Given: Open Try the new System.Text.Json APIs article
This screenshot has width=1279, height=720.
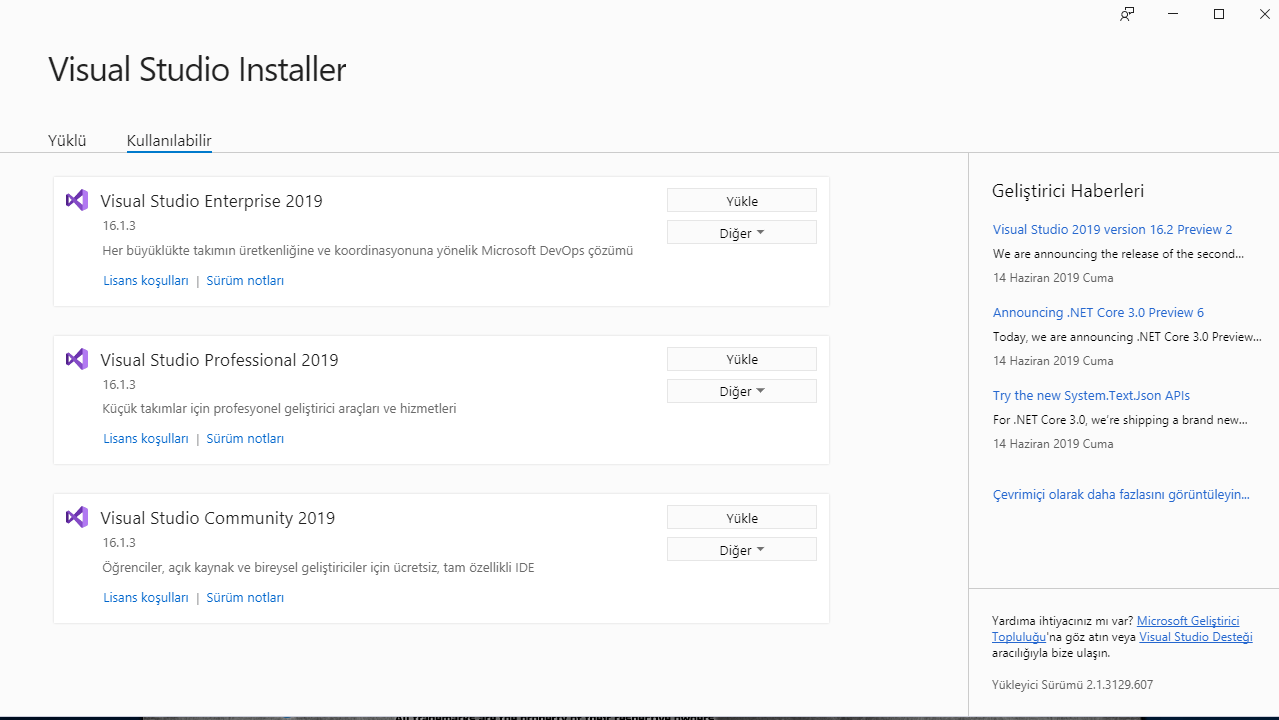Looking at the screenshot, I should coord(1091,395).
